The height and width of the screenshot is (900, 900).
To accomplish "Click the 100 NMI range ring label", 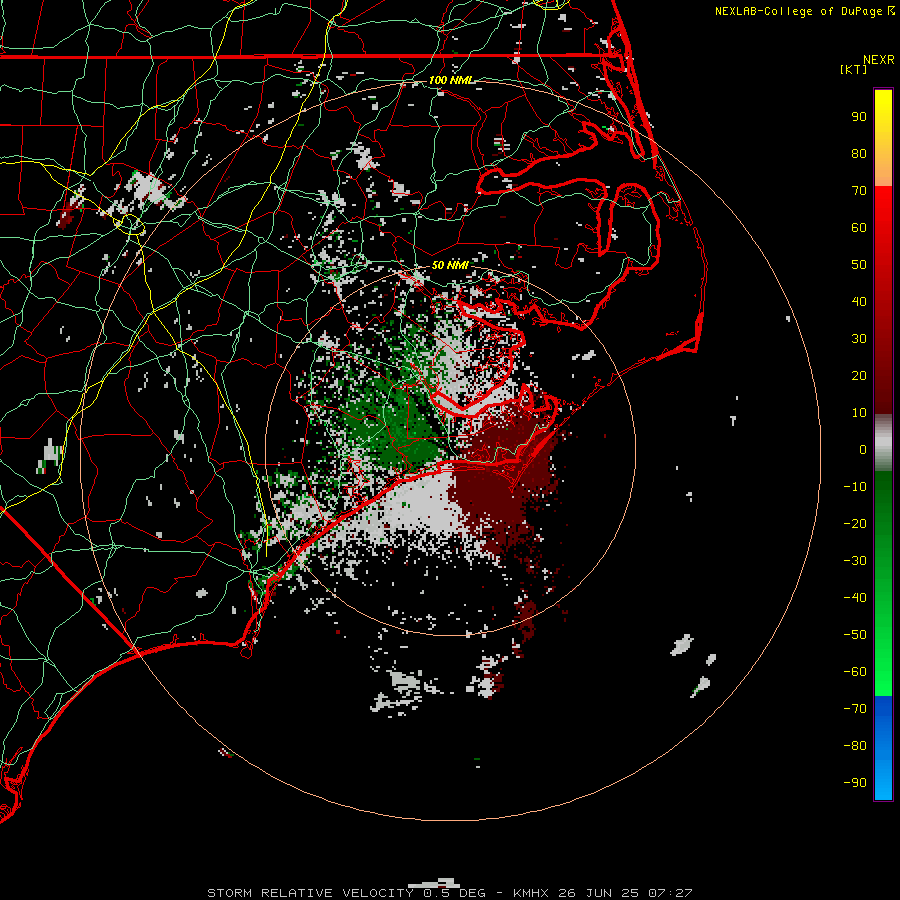I will [452, 80].
